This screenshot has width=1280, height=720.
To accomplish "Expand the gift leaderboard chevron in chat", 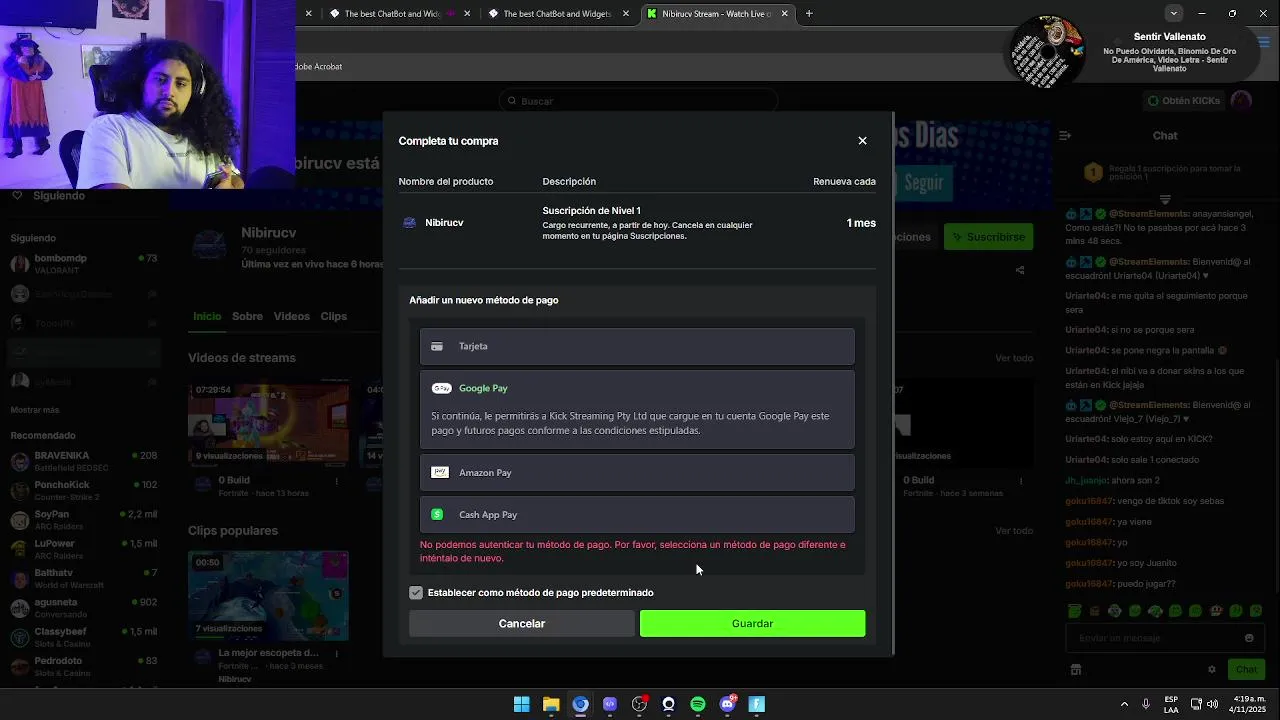I will (x=1165, y=199).
